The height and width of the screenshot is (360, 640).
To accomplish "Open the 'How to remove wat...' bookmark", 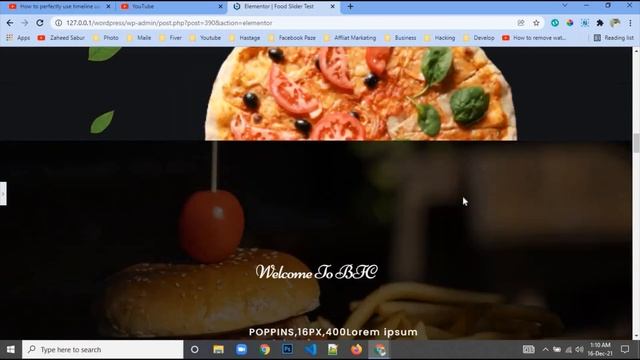I will tap(534, 38).
